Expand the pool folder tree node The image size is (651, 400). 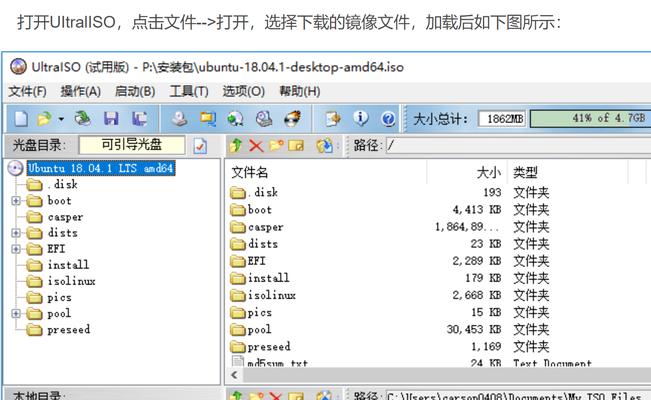point(16,314)
